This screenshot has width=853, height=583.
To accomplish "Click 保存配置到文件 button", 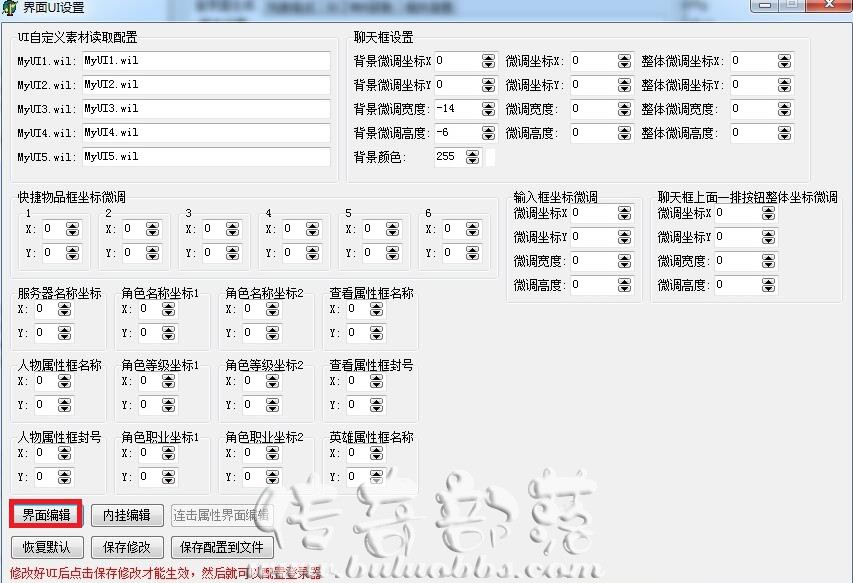I will click(222, 547).
